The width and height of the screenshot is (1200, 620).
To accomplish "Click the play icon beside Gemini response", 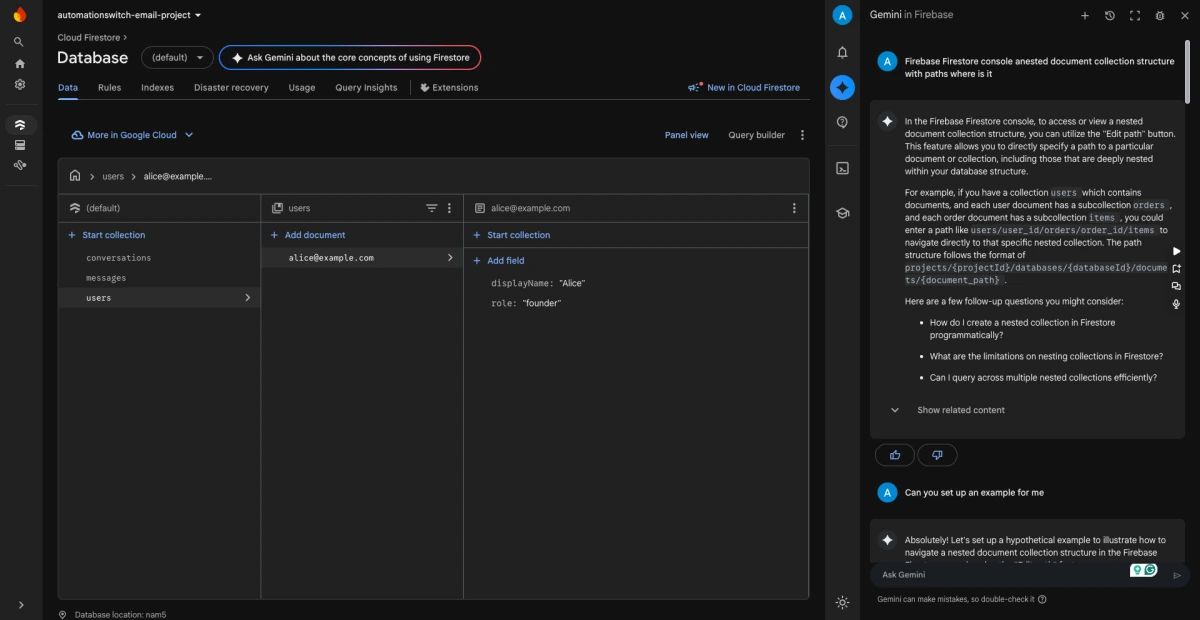I will coord(1176,251).
